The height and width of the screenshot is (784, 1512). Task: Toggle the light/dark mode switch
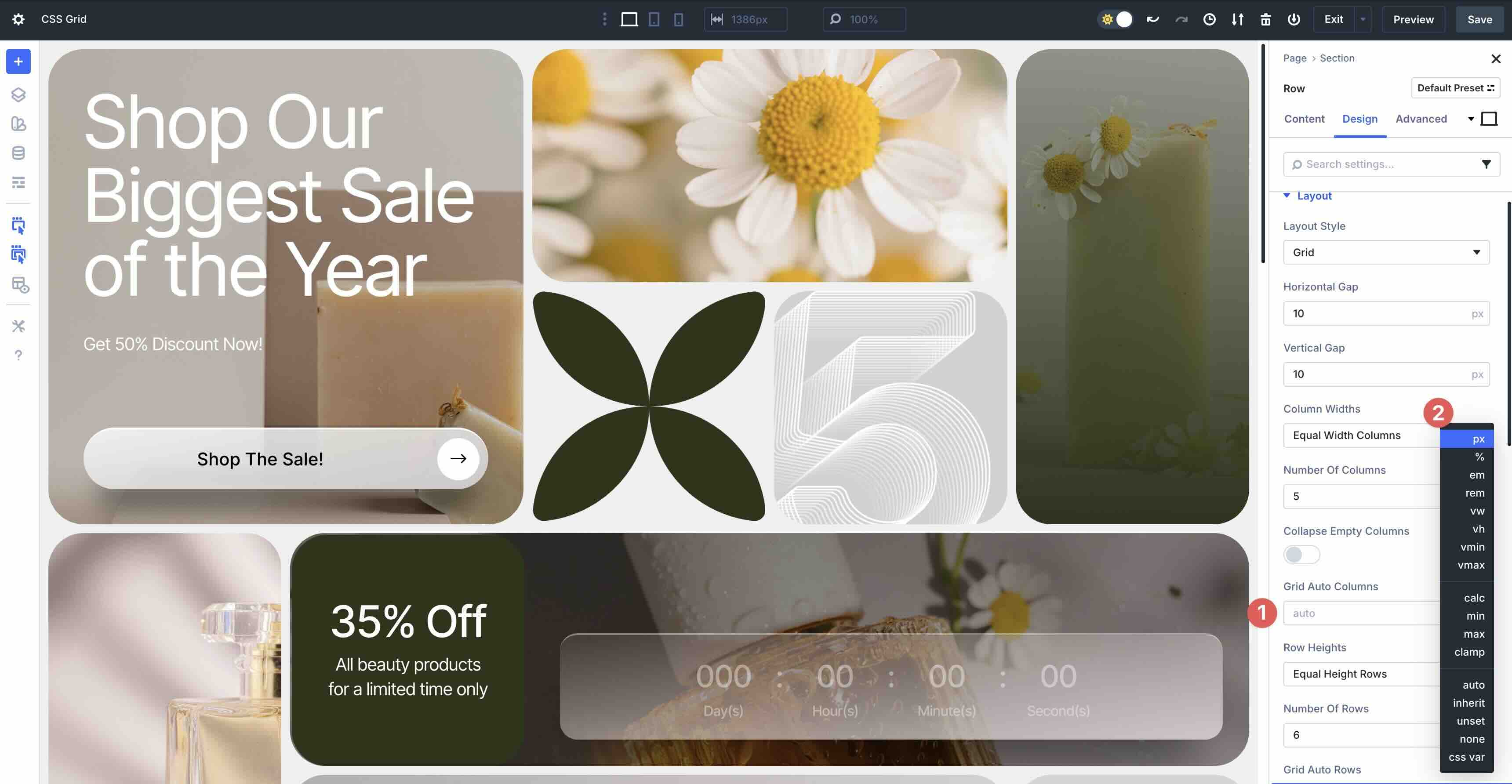(1115, 19)
